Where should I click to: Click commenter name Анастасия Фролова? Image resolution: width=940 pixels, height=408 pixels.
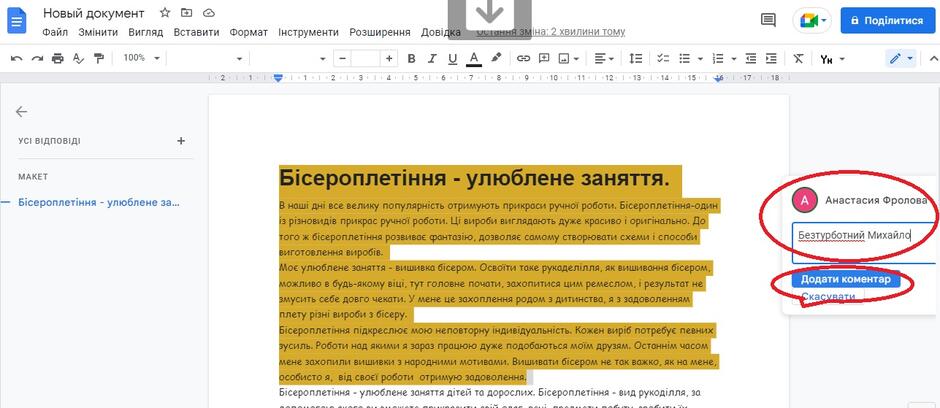pos(876,200)
